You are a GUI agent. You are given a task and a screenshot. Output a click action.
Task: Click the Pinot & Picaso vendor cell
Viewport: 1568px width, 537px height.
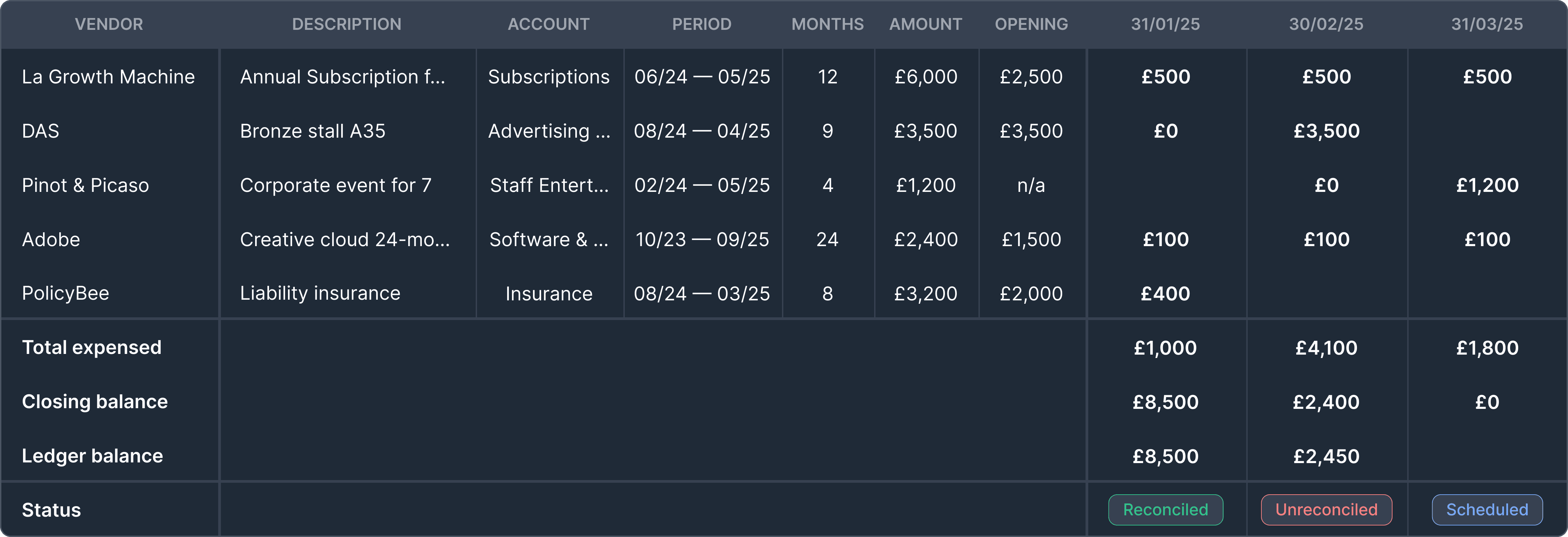85,185
